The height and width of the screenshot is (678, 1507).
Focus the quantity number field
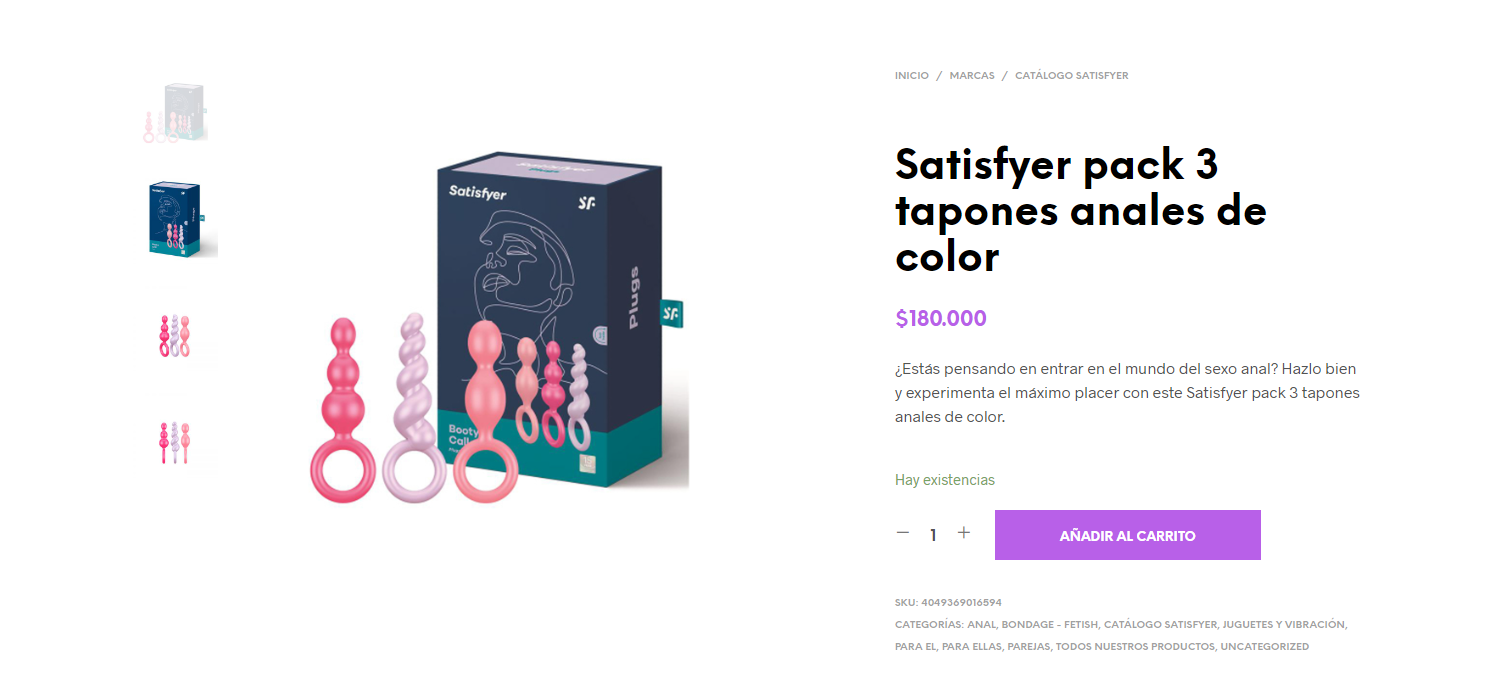point(933,535)
